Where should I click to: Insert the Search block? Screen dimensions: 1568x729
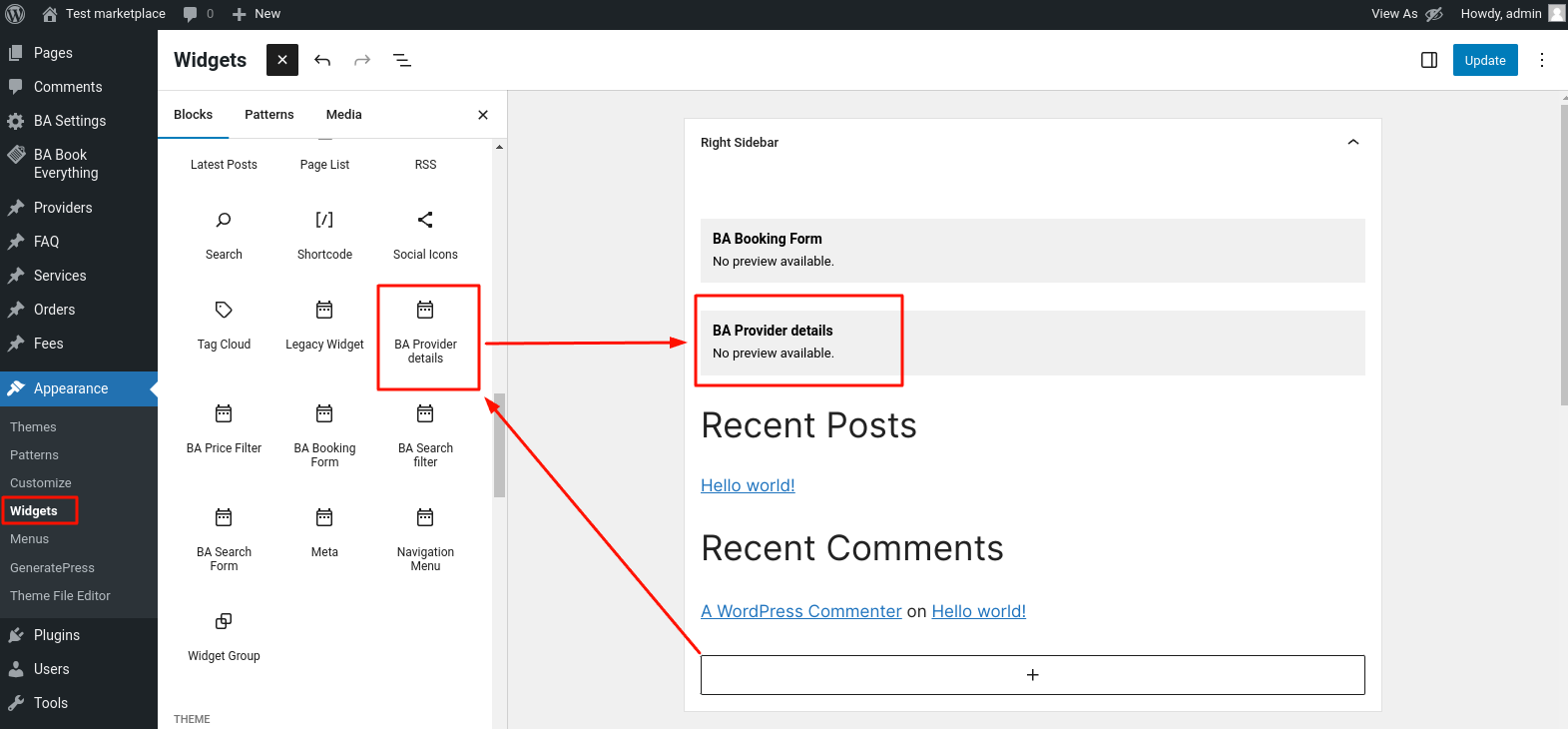pyautogui.click(x=224, y=236)
